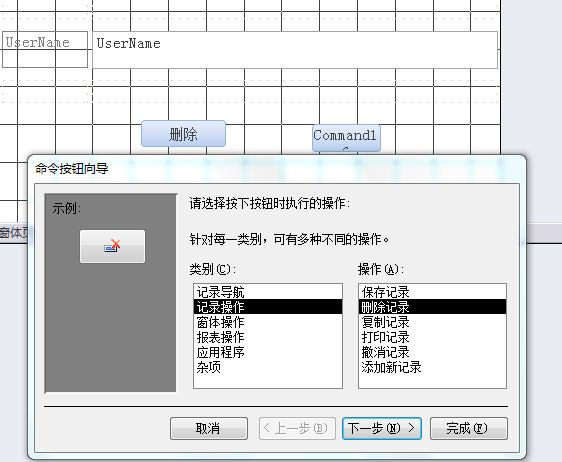Select the 删除 button on the form

[184, 134]
